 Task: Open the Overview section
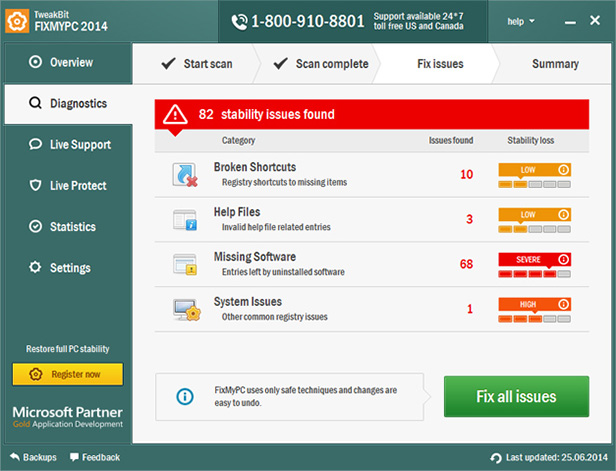click(x=68, y=62)
